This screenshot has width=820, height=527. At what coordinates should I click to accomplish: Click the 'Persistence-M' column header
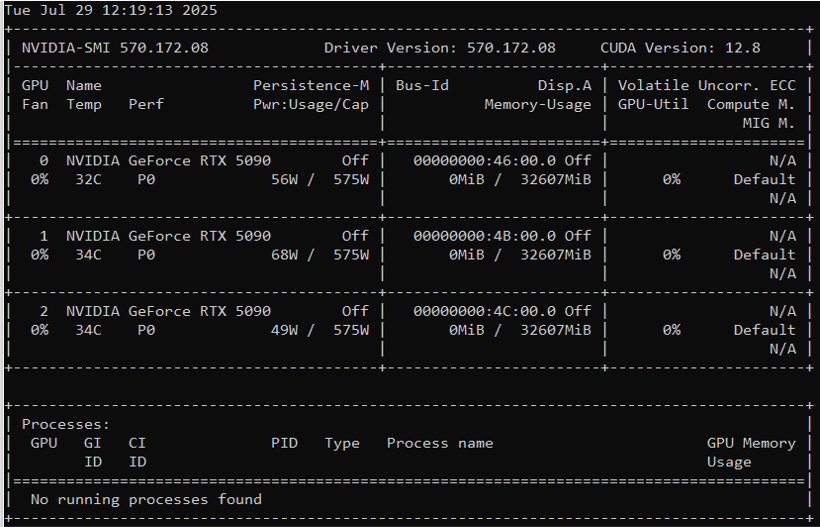pos(311,86)
